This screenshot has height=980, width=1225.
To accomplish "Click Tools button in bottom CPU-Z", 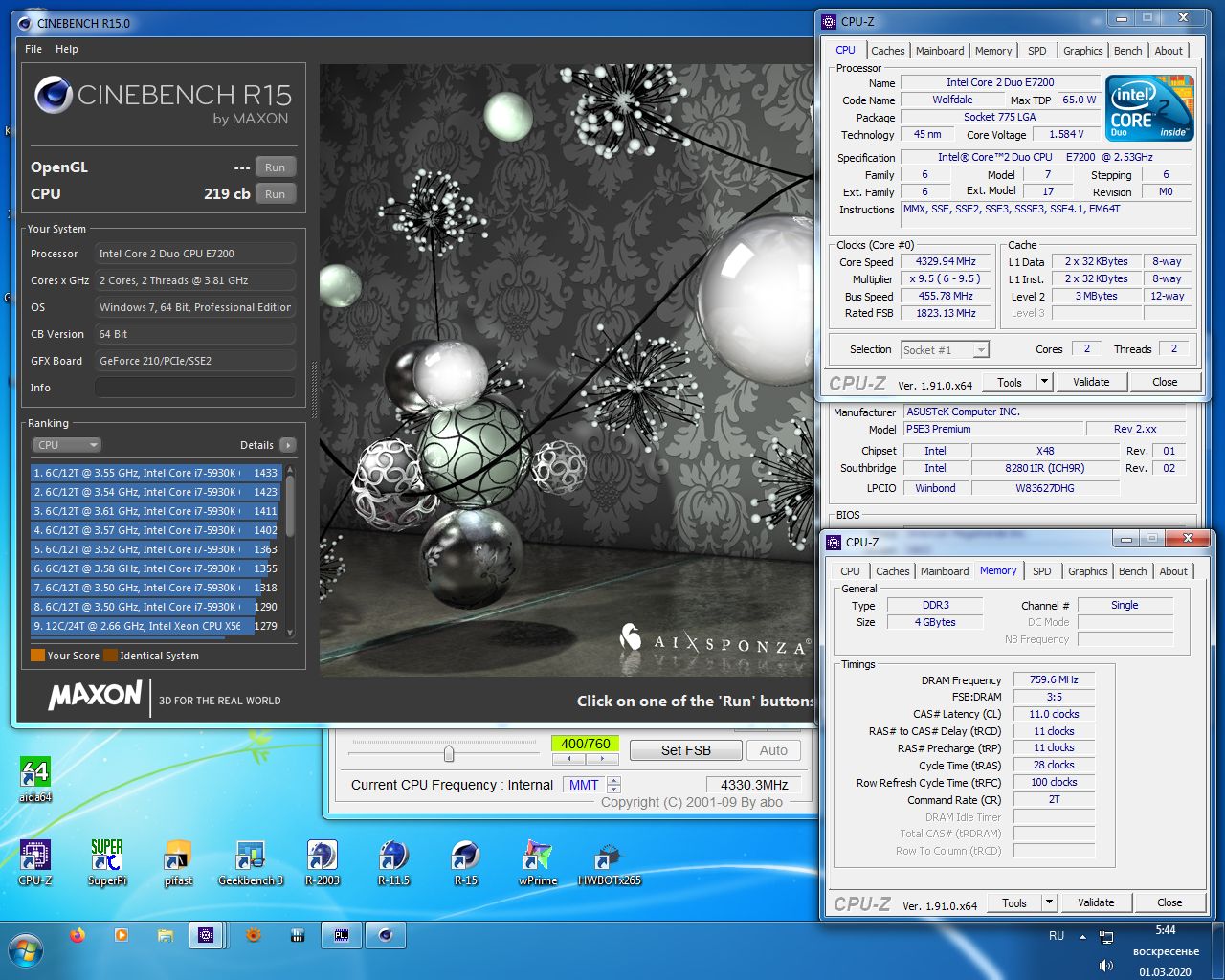I will pyautogui.click(x=1014, y=902).
